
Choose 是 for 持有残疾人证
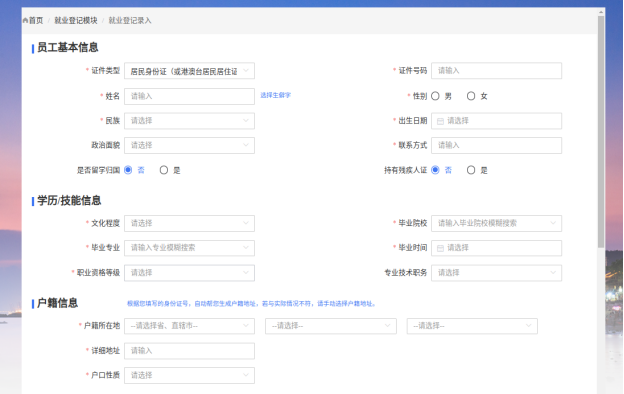click(x=471, y=170)
